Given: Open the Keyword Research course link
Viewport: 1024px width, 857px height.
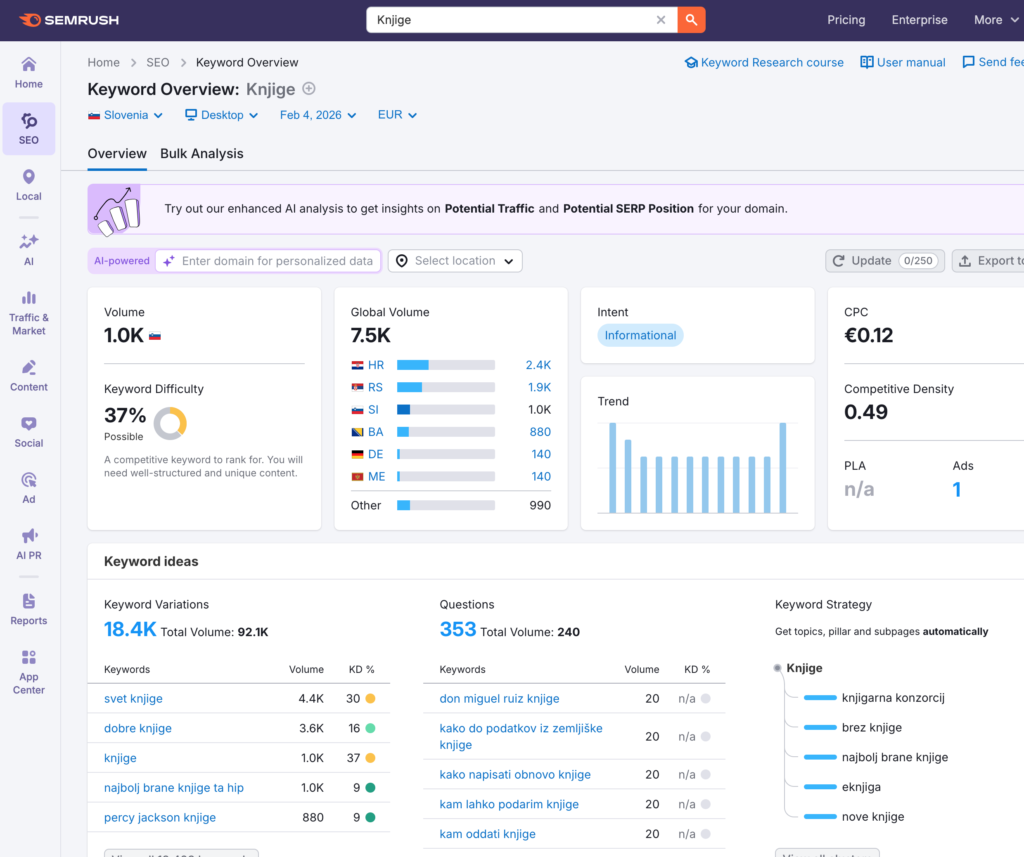Looking at the screenshot, I should point(764,62).
